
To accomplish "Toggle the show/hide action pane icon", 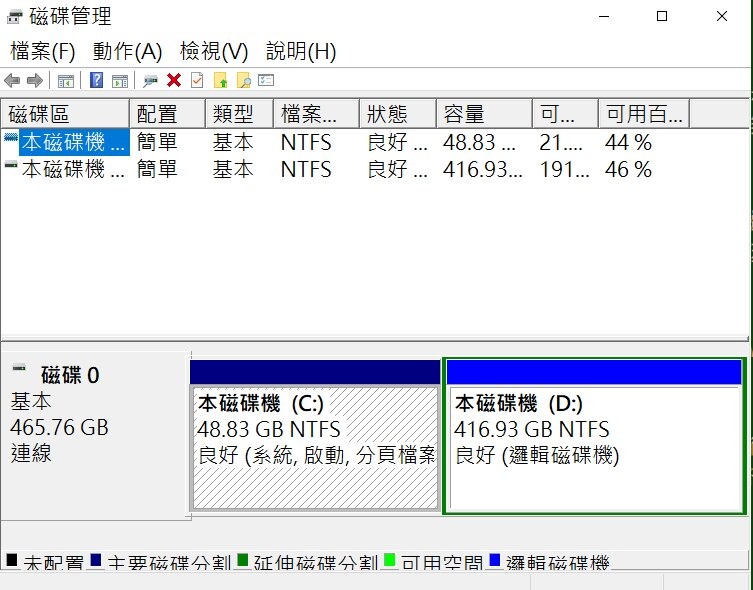I will 120,81.
